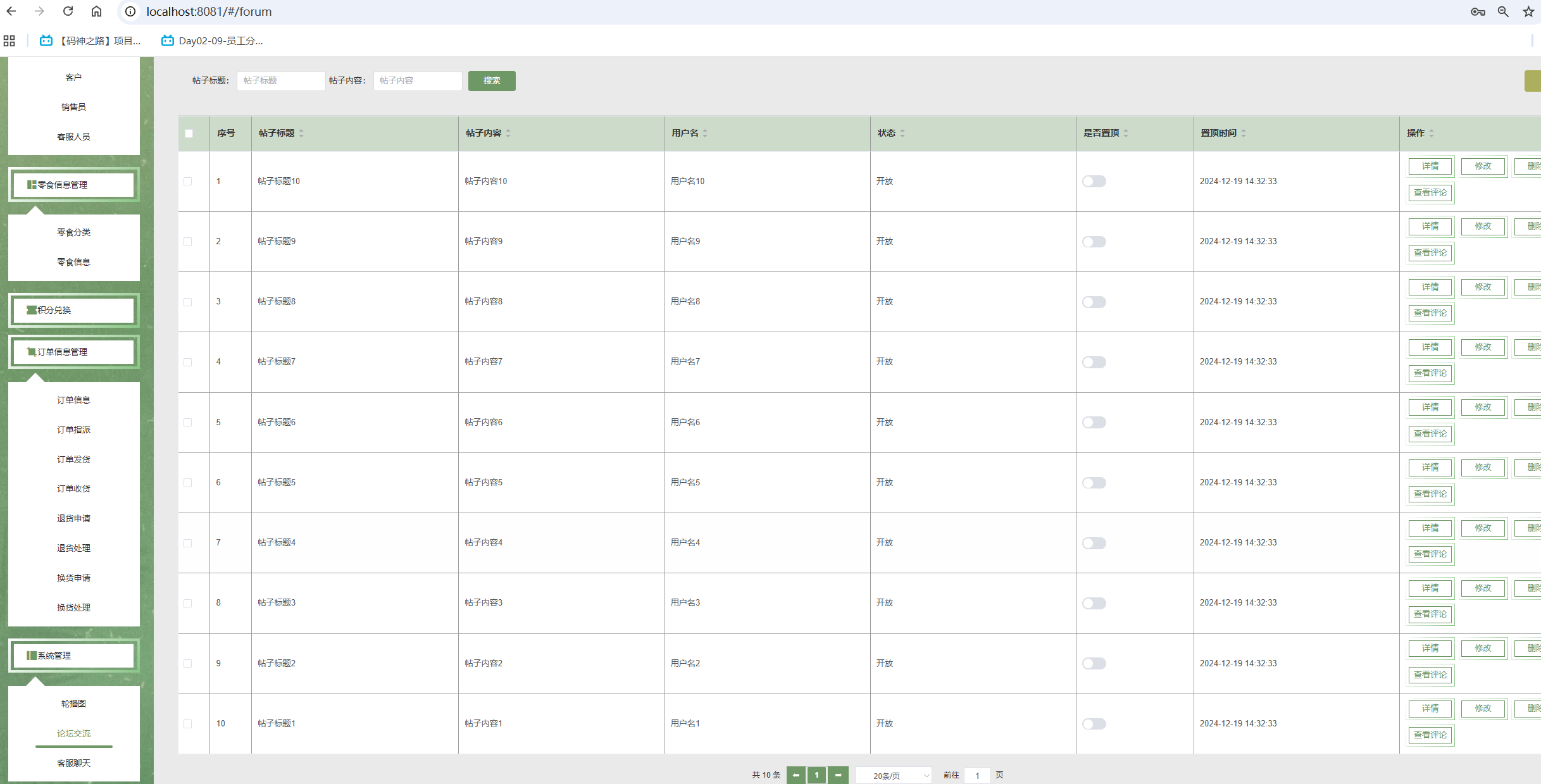Image resolution: width=1541 pixels, height=784 pixels.
Task: Open the password key icon
Action: pyautogui.click(x=1478, y=11)
